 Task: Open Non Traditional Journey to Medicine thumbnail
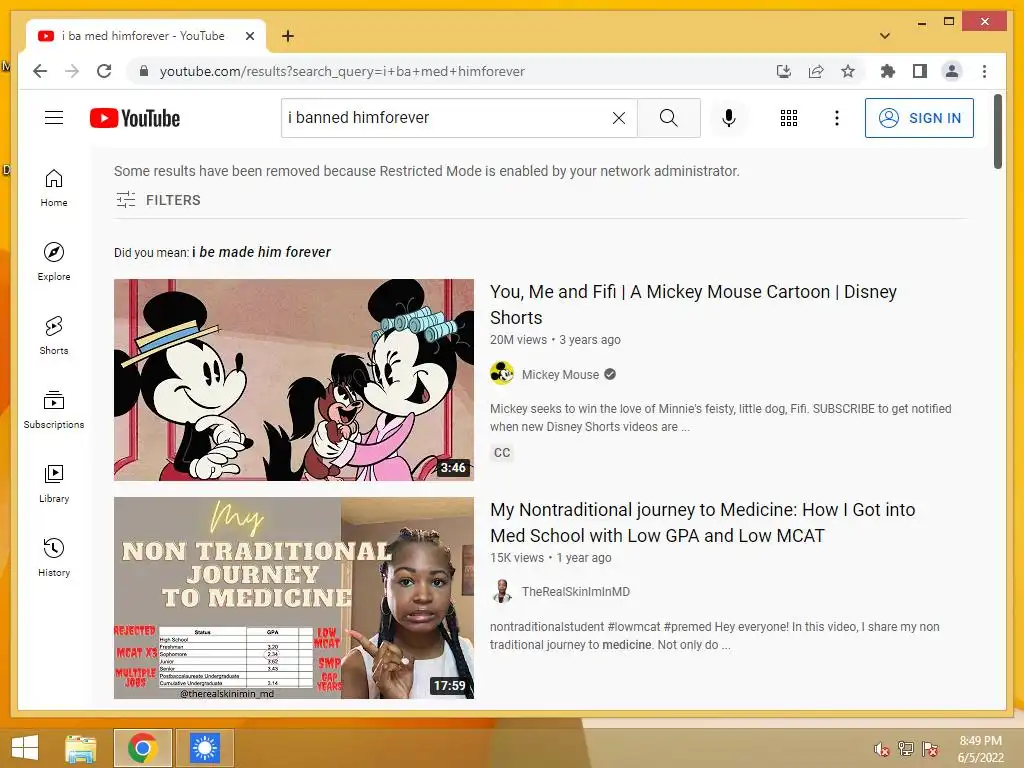[294, 598]
